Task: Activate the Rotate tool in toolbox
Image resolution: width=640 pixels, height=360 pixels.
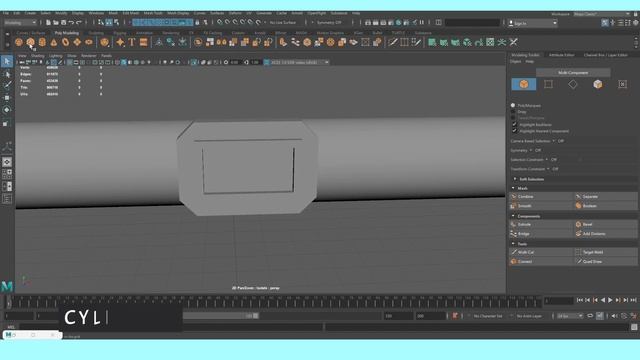Action: (7, 110)
